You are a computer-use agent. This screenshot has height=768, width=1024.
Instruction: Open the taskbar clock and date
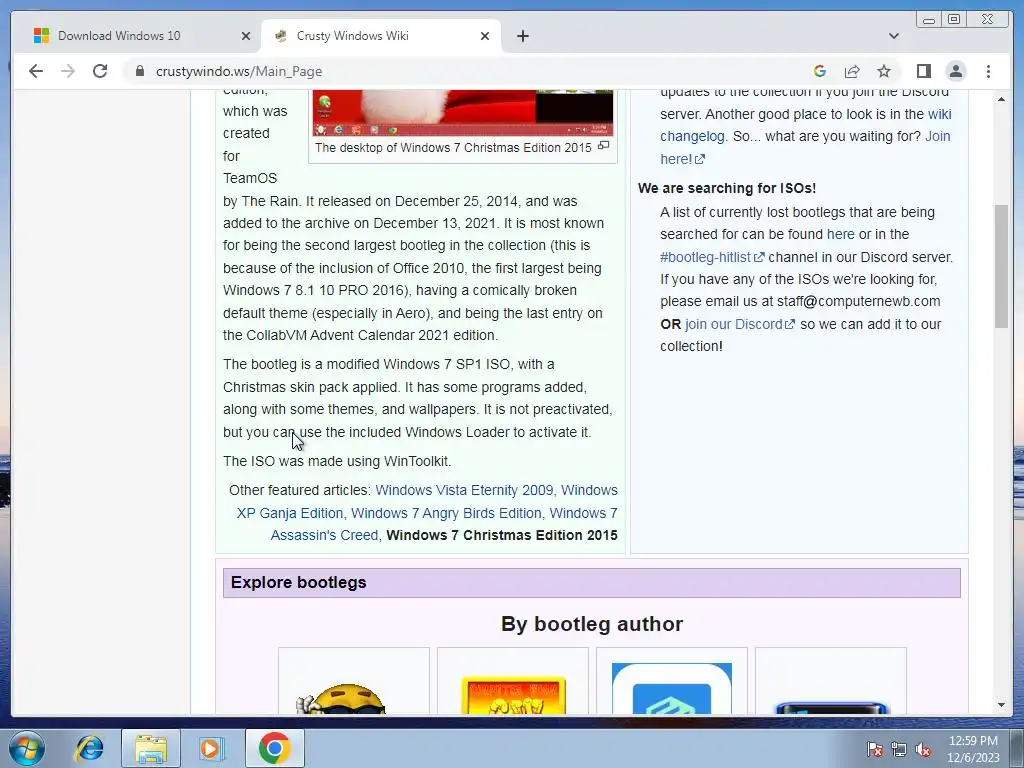coord(973,749)
